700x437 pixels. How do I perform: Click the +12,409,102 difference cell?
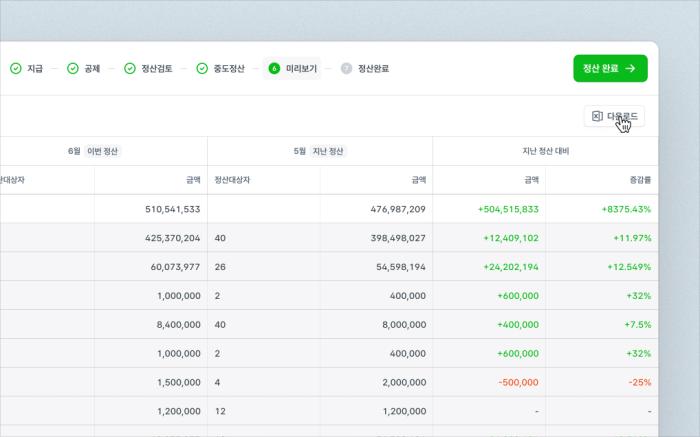click(489, 238)
